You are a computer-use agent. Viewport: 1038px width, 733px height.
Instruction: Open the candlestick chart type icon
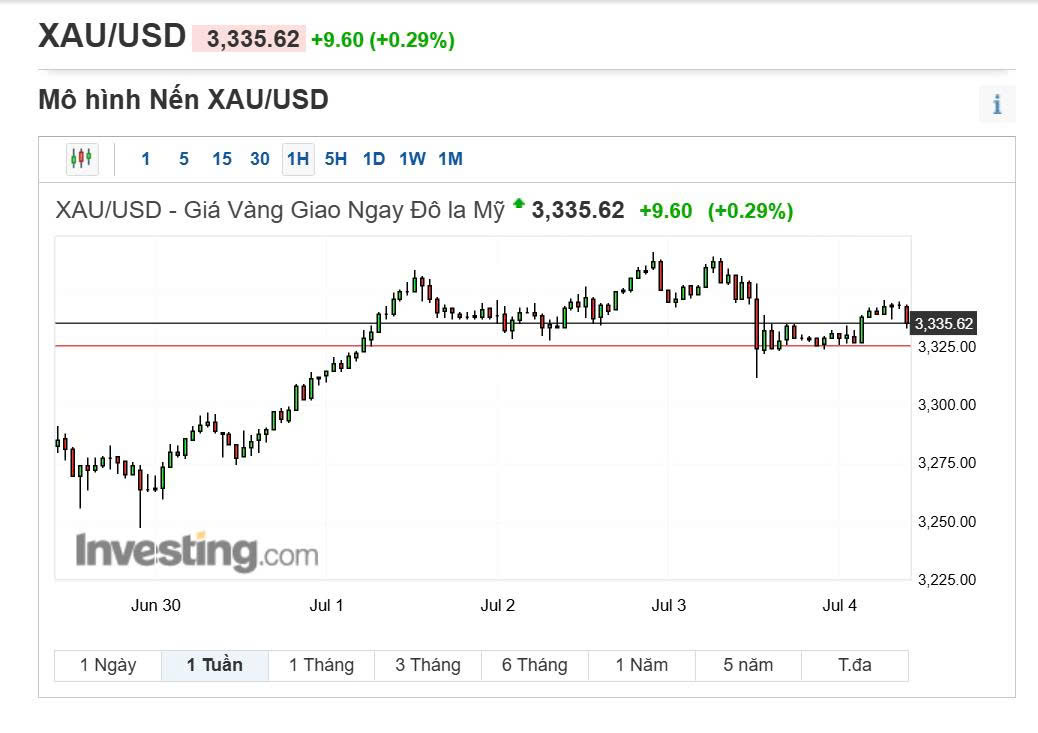coord(82,159)
